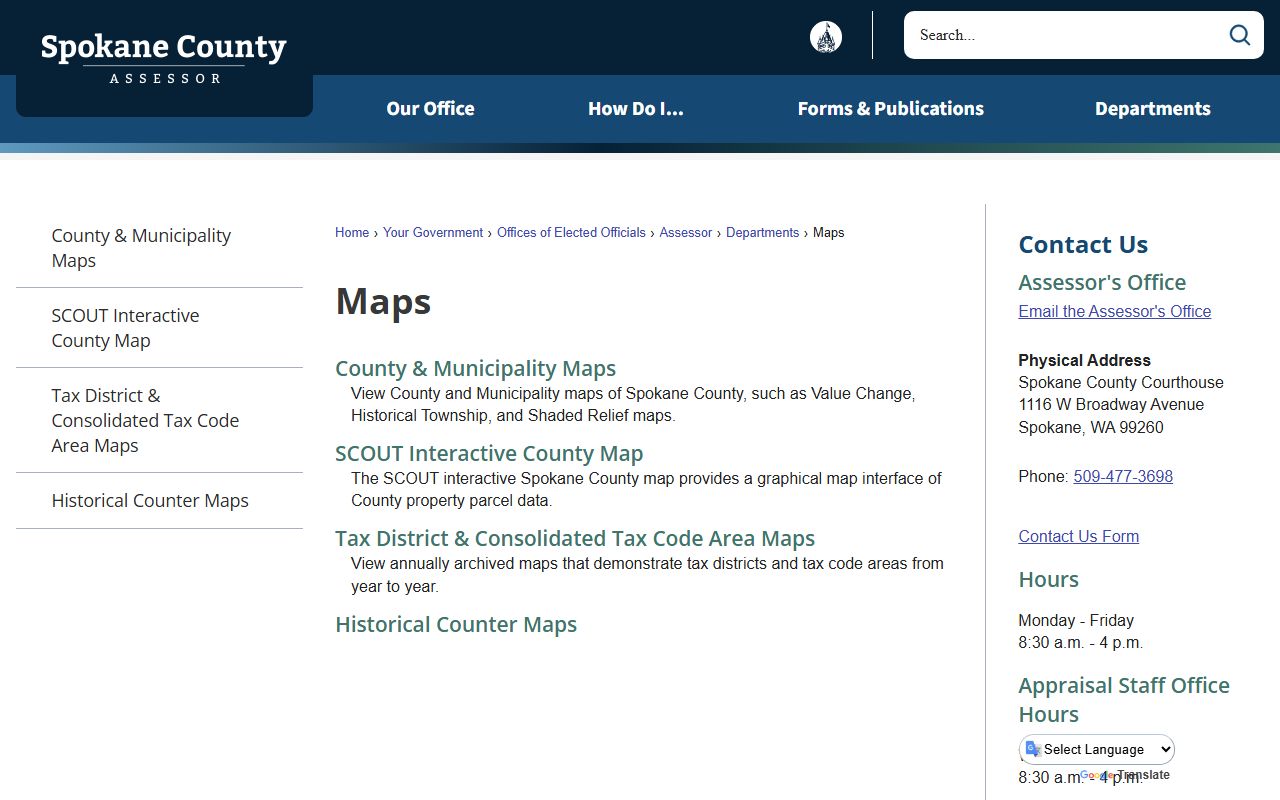Click the Appraisal Staff Office Hours heading

point(1124,700)
